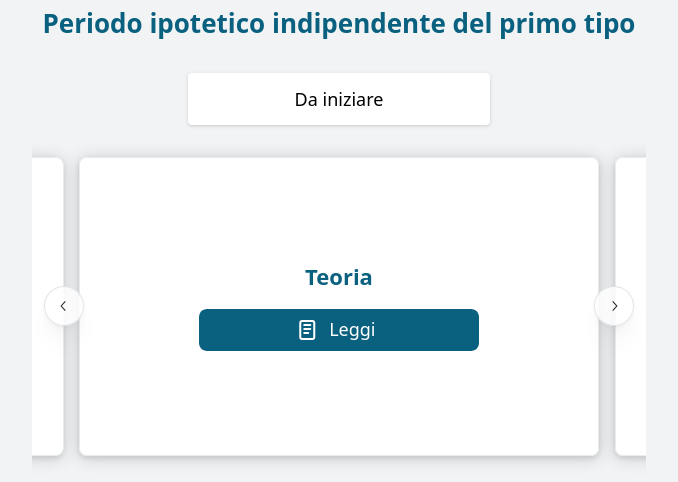Screen dimensions: 678x482
Task: Advance to the next card with right chevron
Action: pos(614,306)
